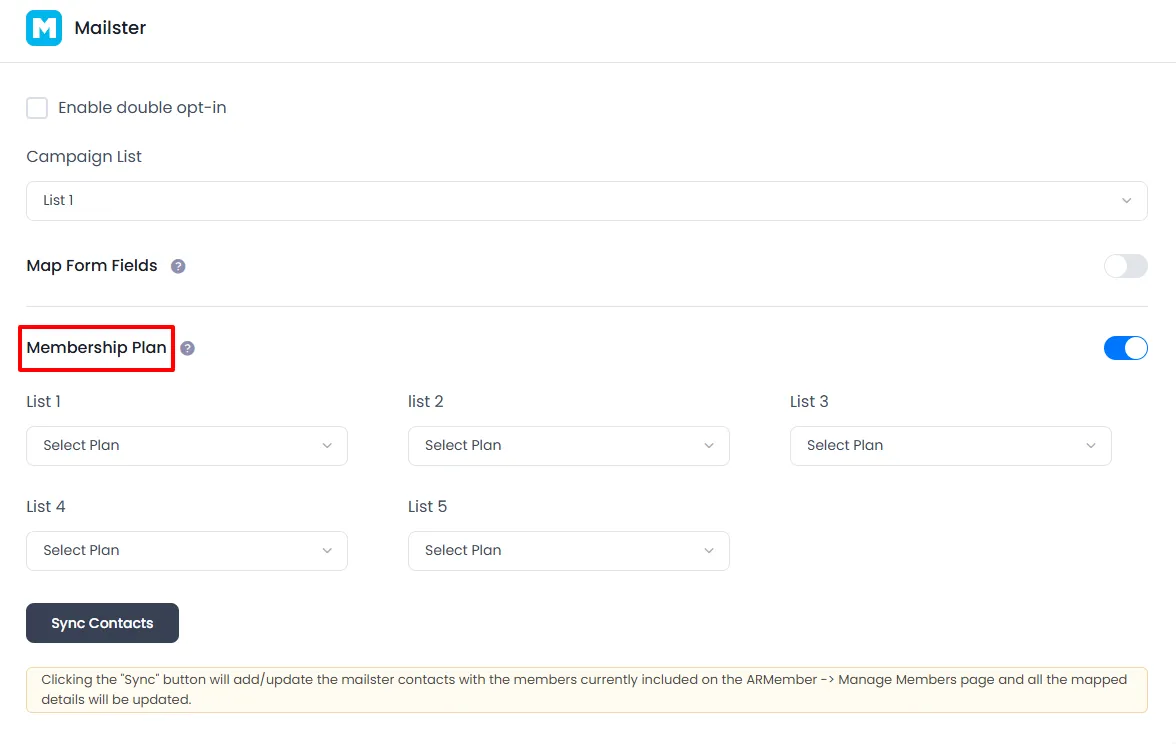This screenshot has width=1176, height=744.
Task: Click the Mailster heading text
Action: (x=110, y=27)
